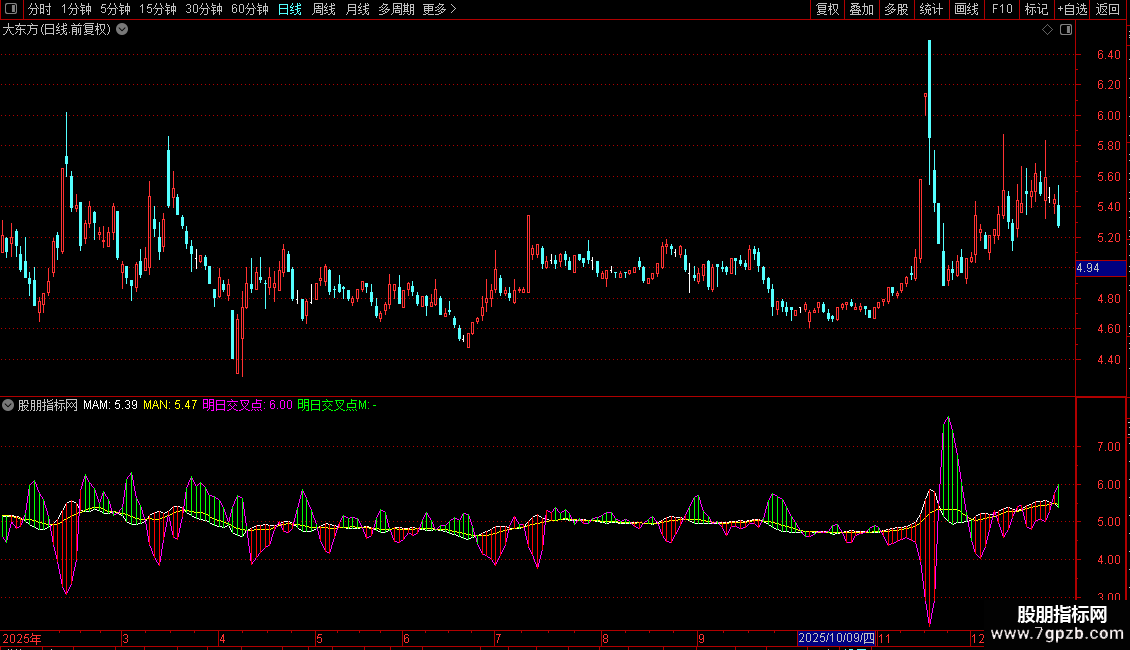Click the 明日交叉点: 6.00 label
This screenshot has height=650, width=1130.
click(x=247, y=405)
